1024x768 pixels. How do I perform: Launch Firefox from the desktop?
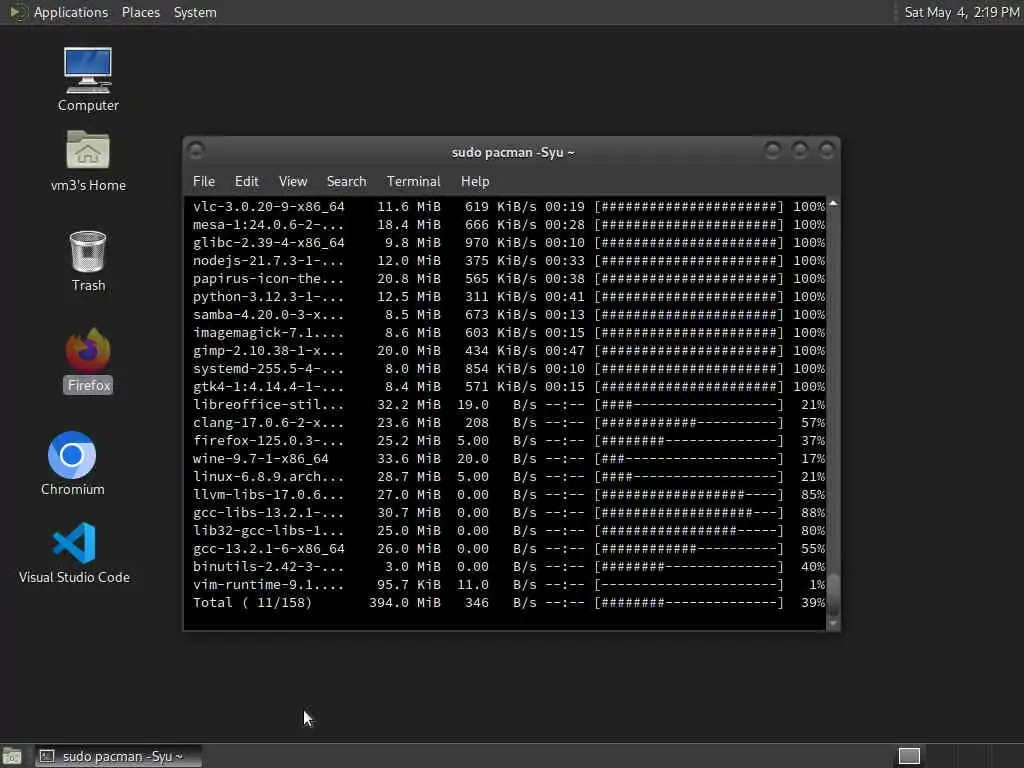tap(88, 360)
